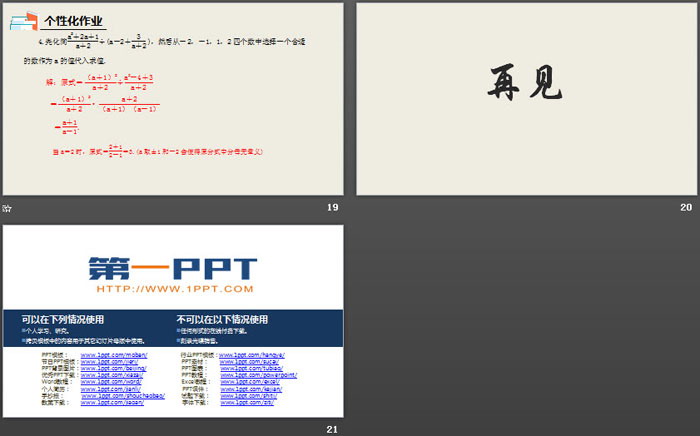Screen dimensions: 700x436
Task: Click the animation star icon below slide 19
Action: coord(7,207)
